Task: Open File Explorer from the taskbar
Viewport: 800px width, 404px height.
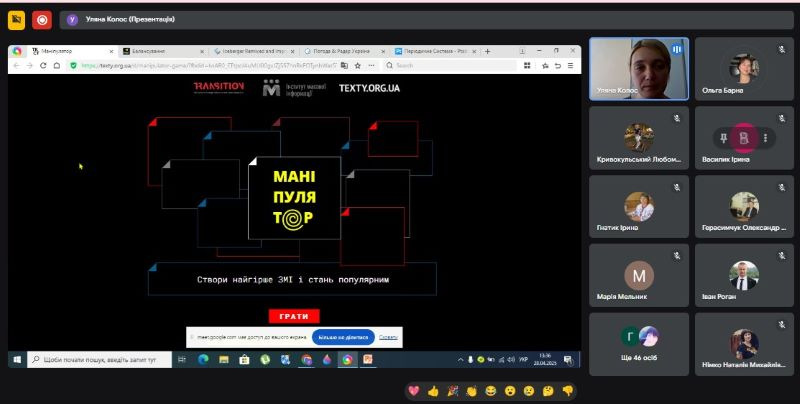Action: click(x=223, y=360)
